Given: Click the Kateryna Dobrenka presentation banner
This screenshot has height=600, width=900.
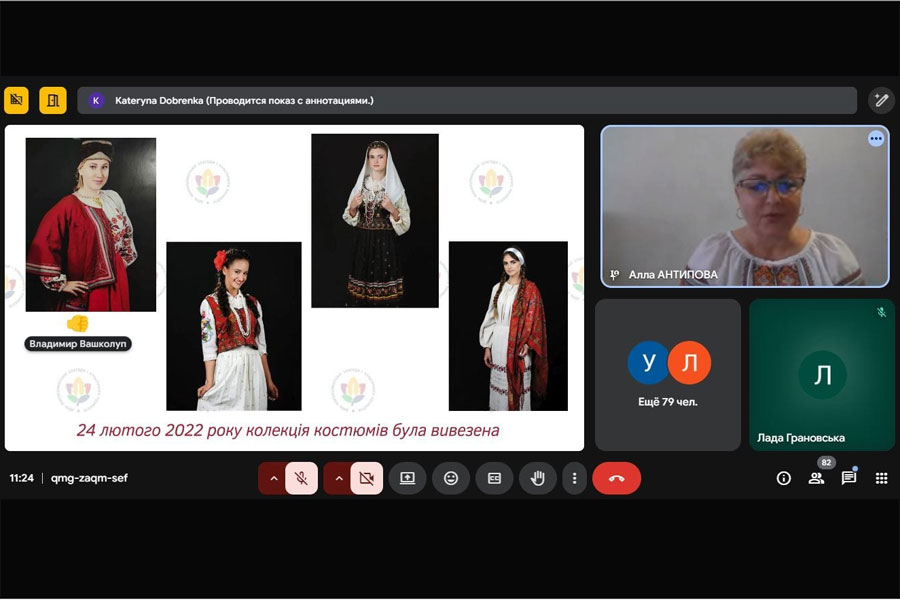Looking at the screenshot, I should tap(467, 100).
